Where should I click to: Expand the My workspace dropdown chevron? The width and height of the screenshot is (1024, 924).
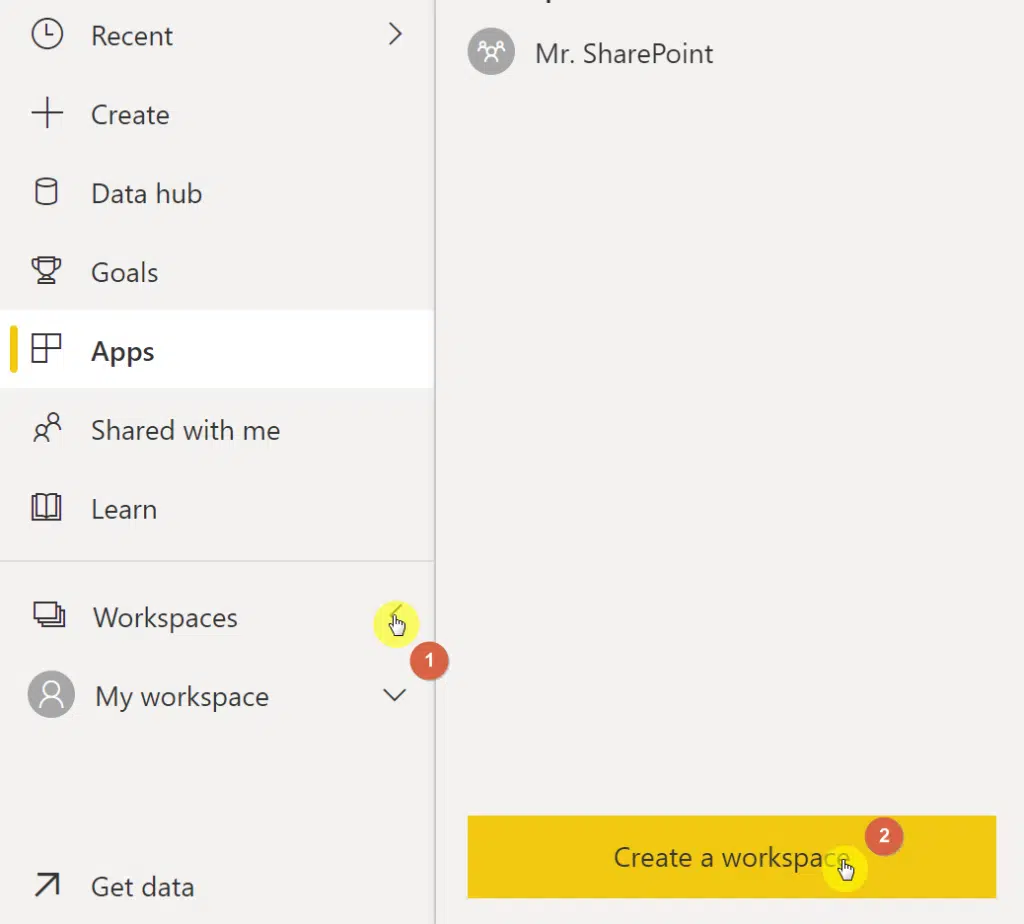[394, 695]
